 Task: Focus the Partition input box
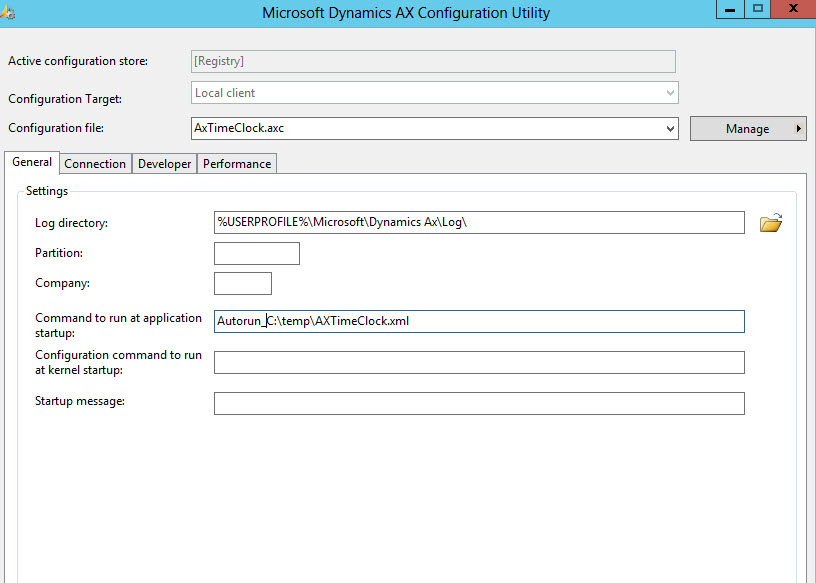[x=256, y=254]
